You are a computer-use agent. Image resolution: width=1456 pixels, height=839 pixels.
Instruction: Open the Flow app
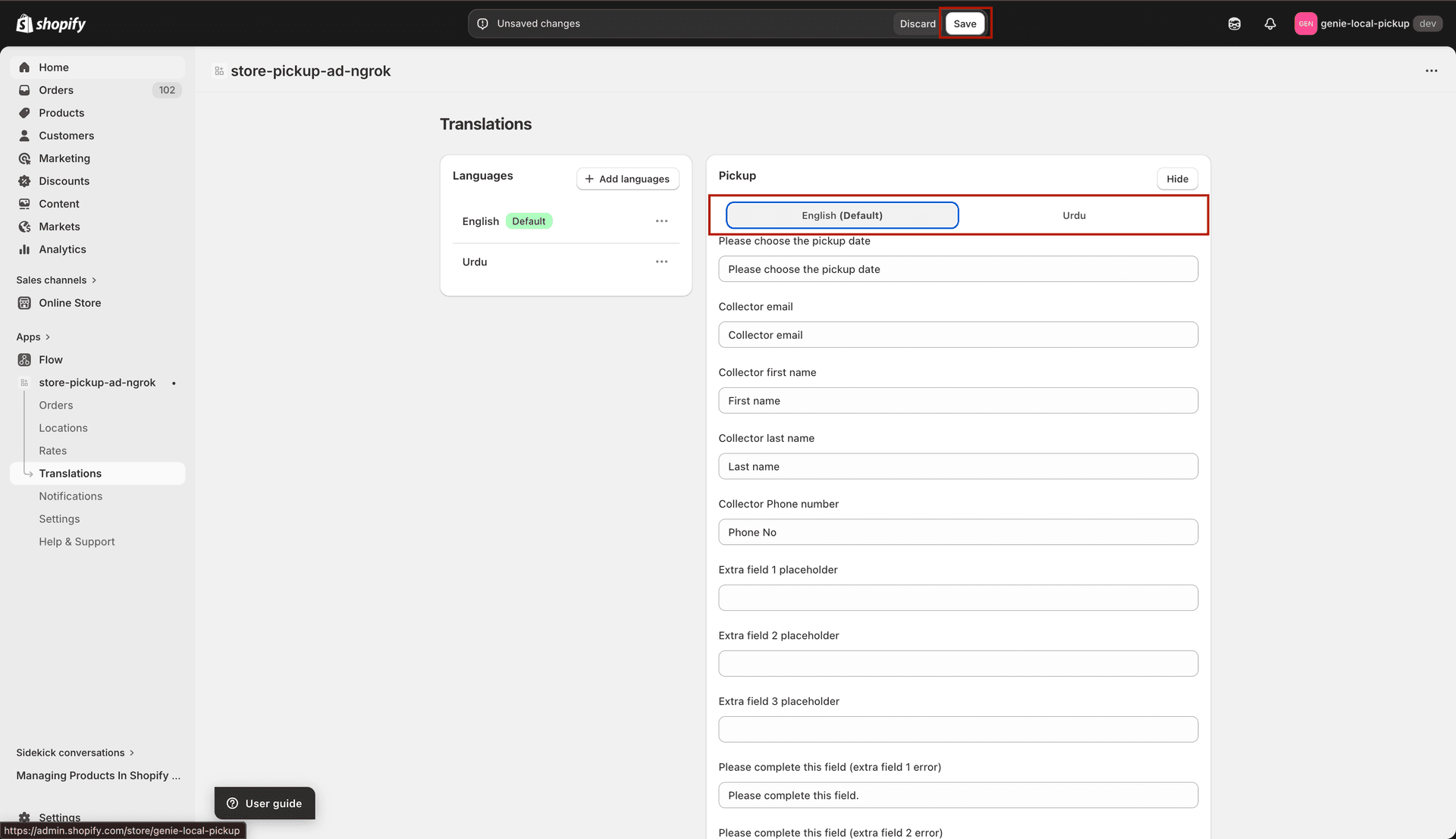[51, 359]
